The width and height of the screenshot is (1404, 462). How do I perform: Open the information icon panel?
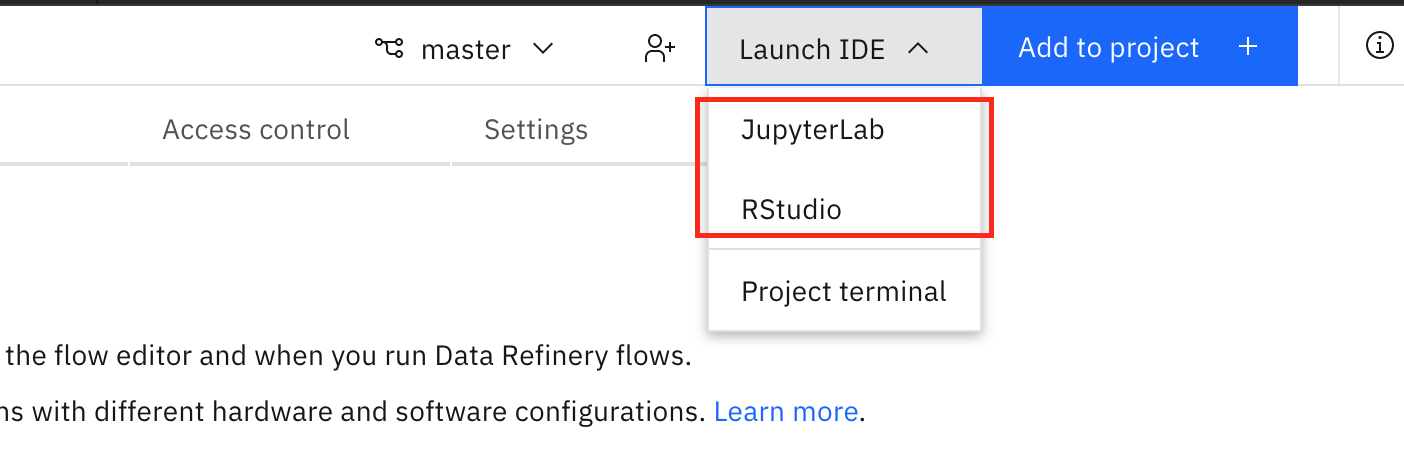pos(1379,46)
